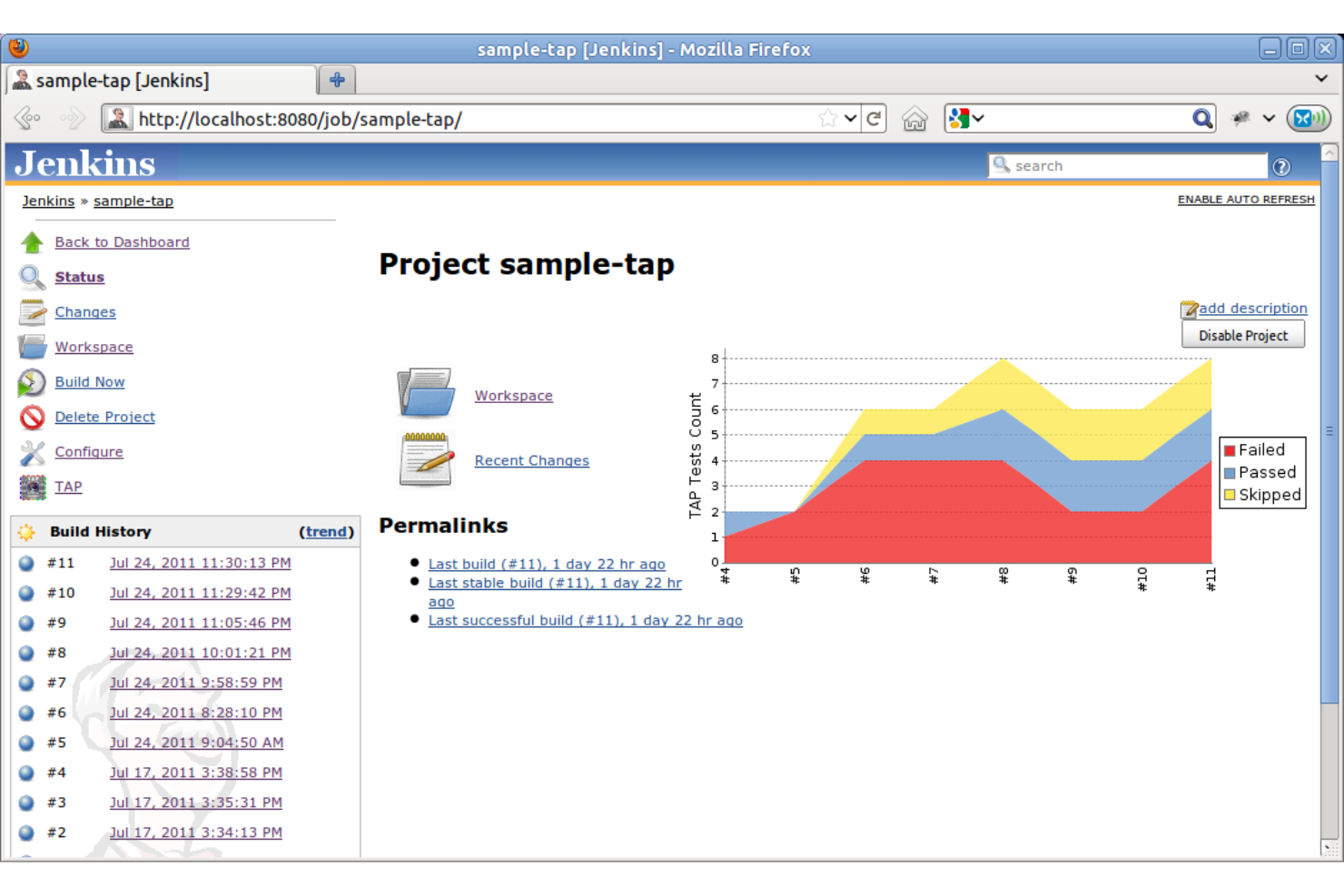Viewport: 1344px width, 896px height.
Task: Click the ENABLE AUTO REFRESH link
Action: pos(1246,200)
